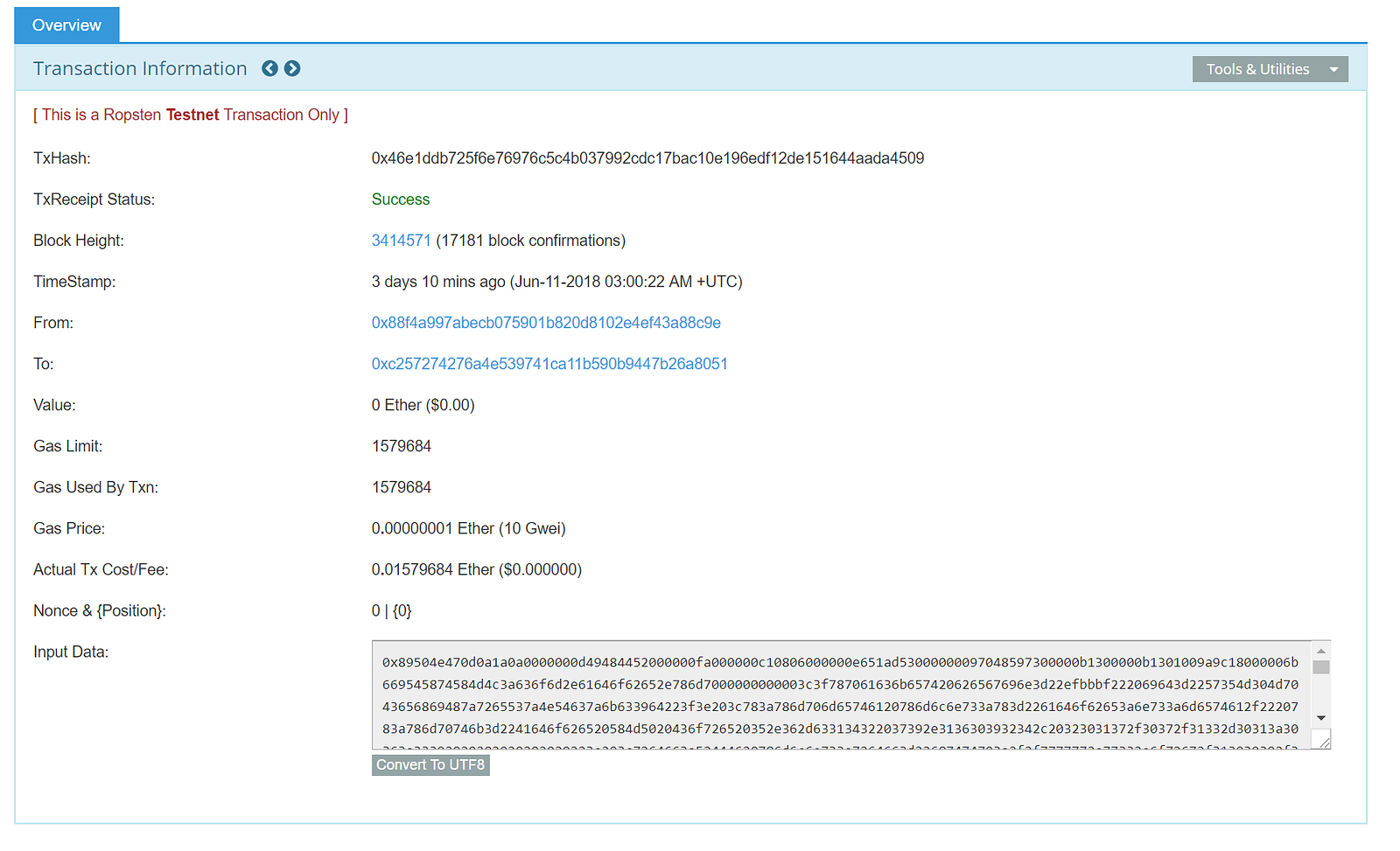1400x851 pixels.
Task: Click the 'Gas Used By Txn:' label
Action: pos(96,487)
